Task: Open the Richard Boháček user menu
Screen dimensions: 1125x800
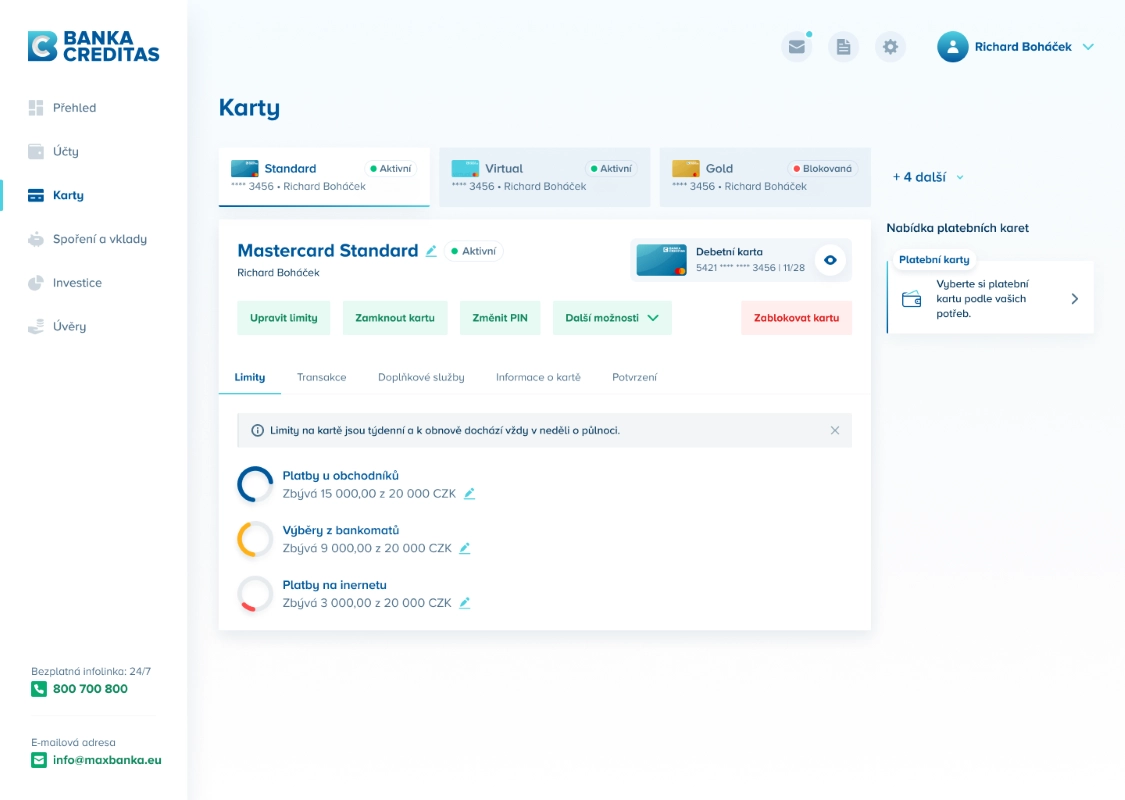Action: [1016, 47]
